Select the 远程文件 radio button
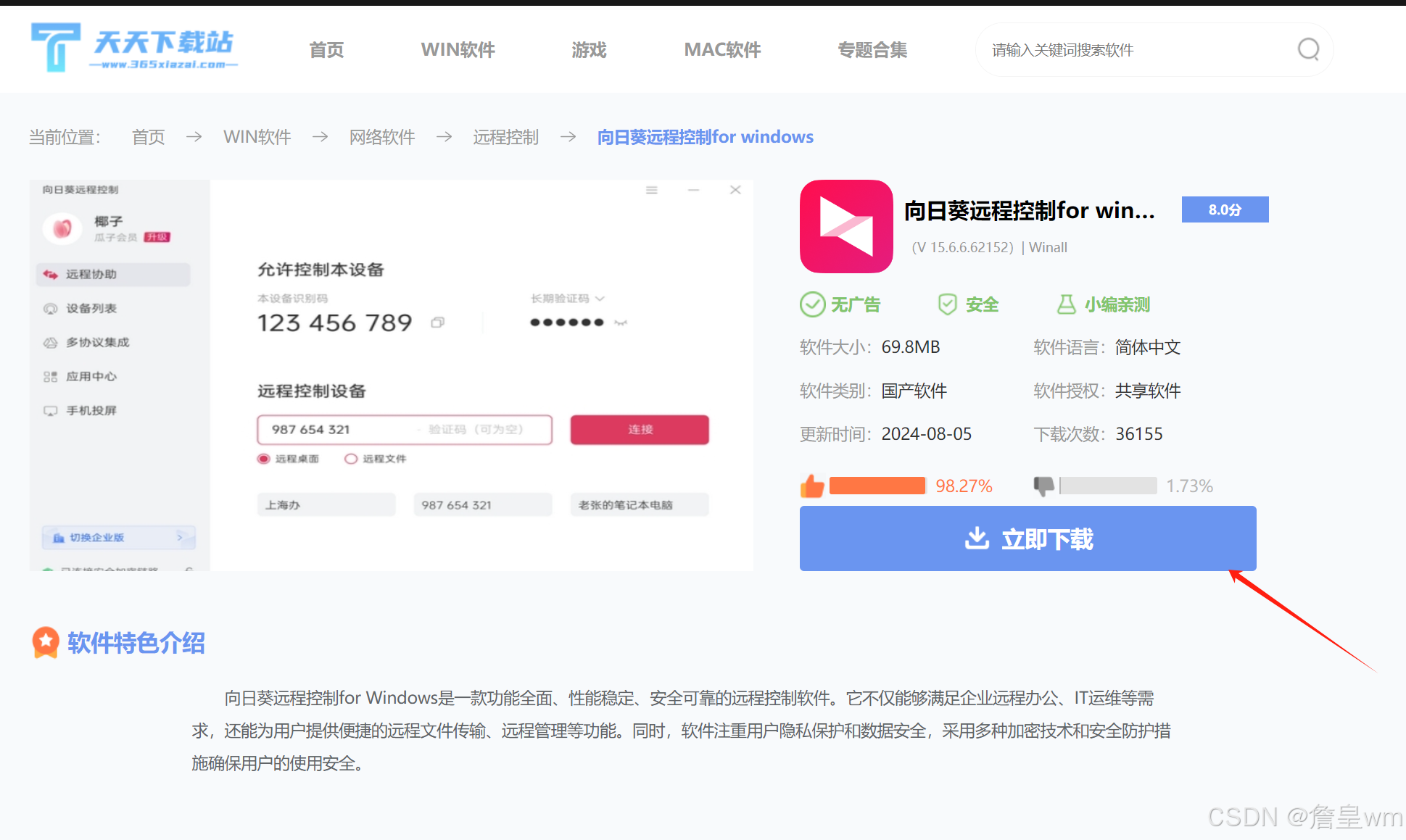The image size is (1406, 840). point(351,459)
